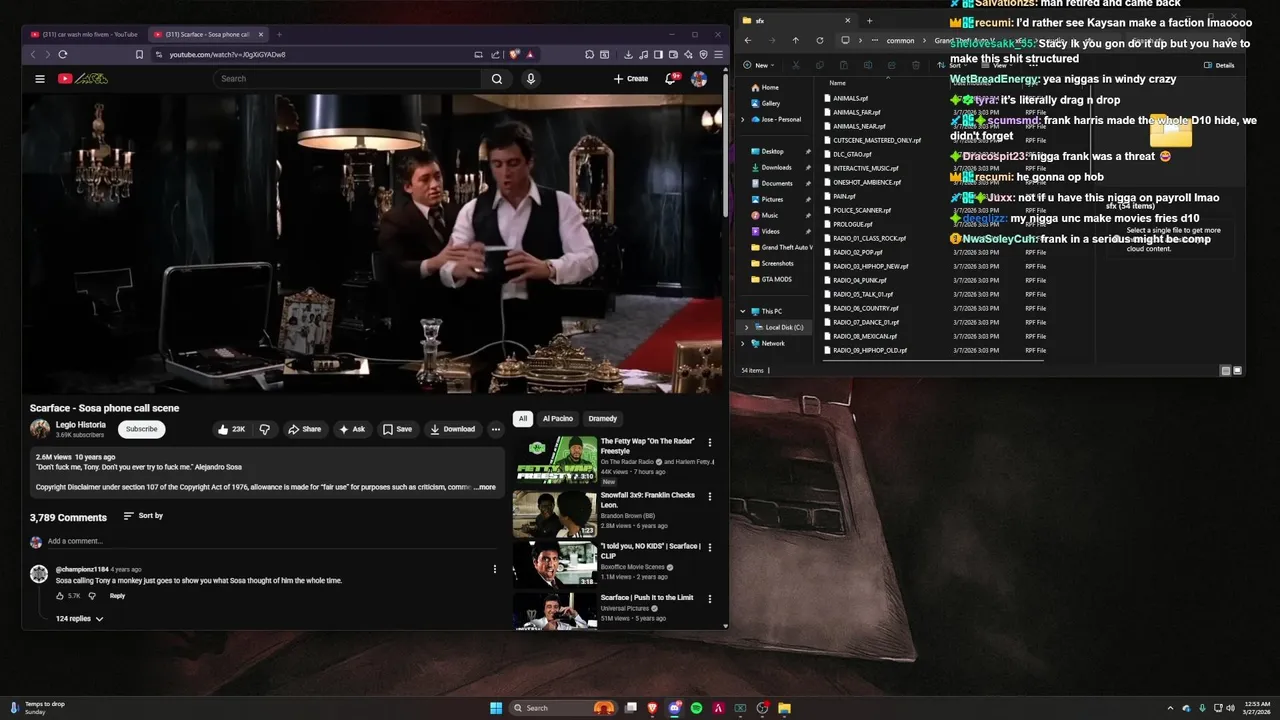This screenshot has height=720, width=1280.
Task: Start voice search with microphone icon
Action: click(x=530, y=79)
